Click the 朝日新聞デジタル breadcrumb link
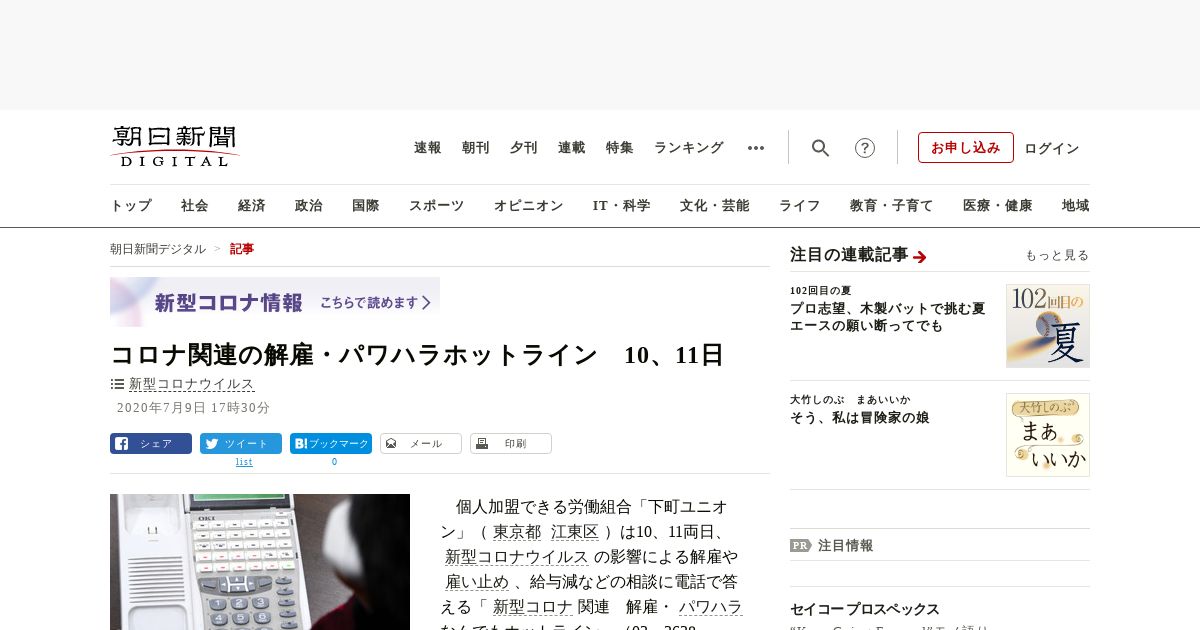 [x=158, y=249]
